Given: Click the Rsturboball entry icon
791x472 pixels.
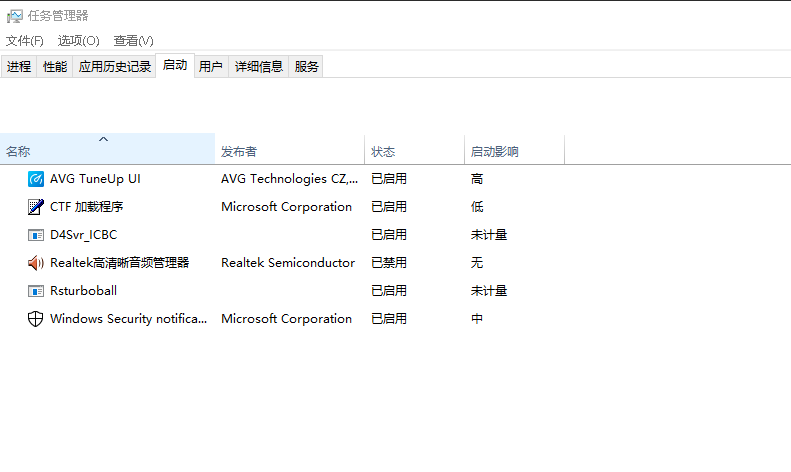Looking at the screenshot, I should pos(36,291).
